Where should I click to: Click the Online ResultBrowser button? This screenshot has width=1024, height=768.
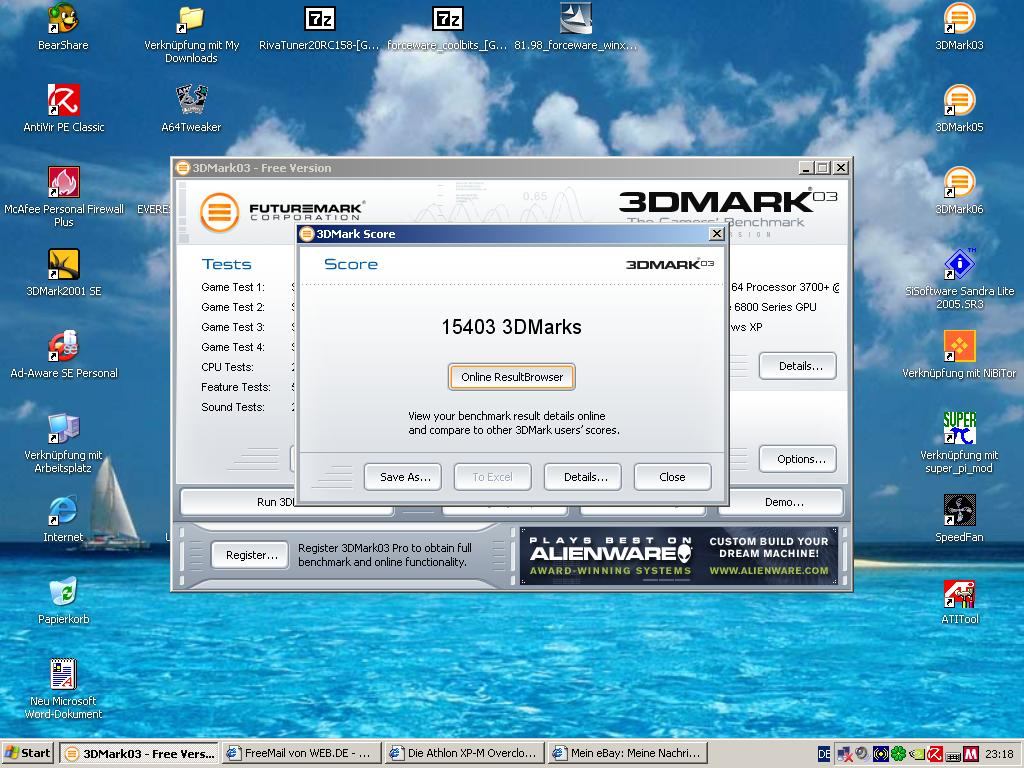[511, 377]
